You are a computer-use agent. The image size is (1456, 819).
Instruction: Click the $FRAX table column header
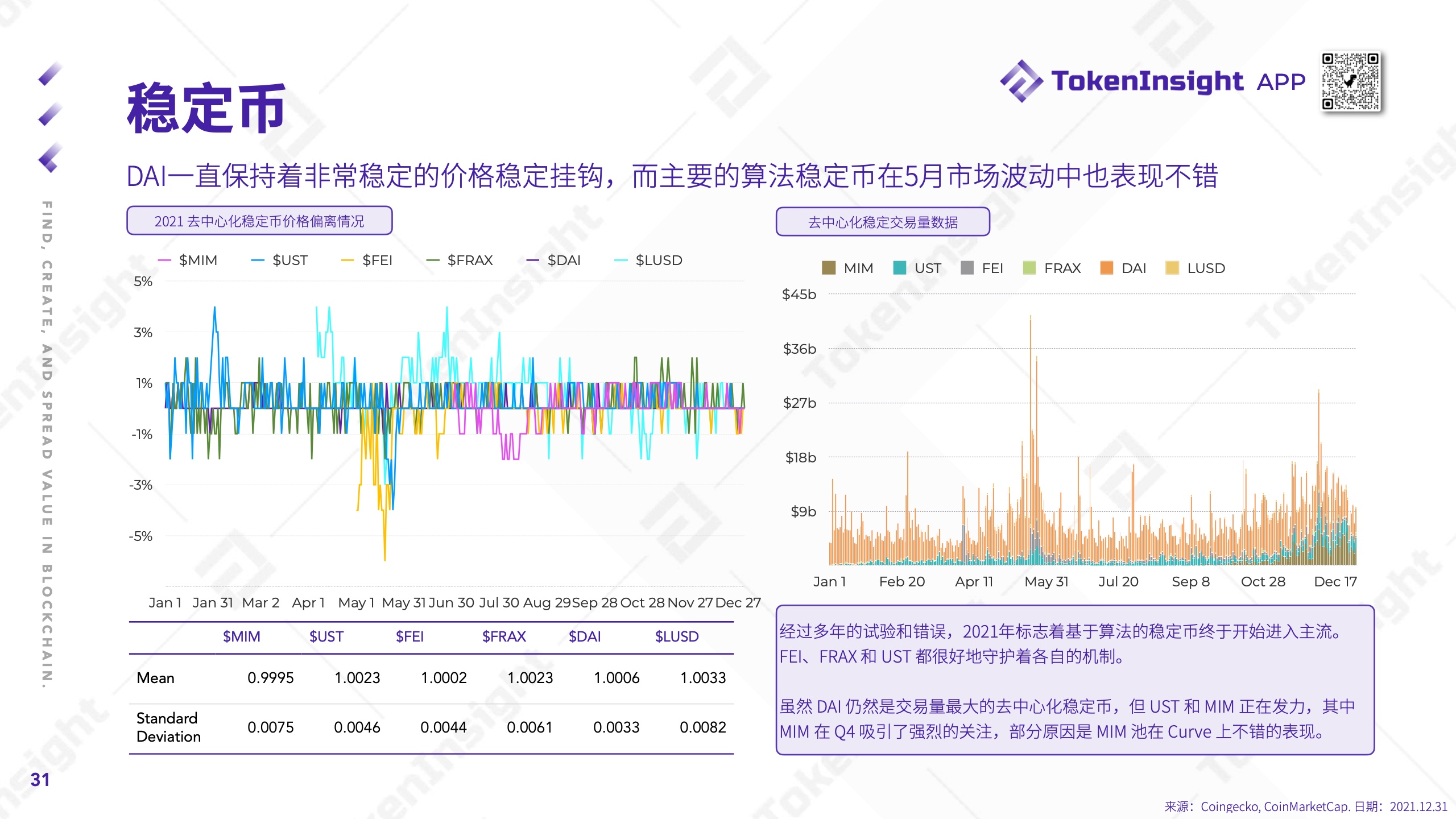[504, 636]
